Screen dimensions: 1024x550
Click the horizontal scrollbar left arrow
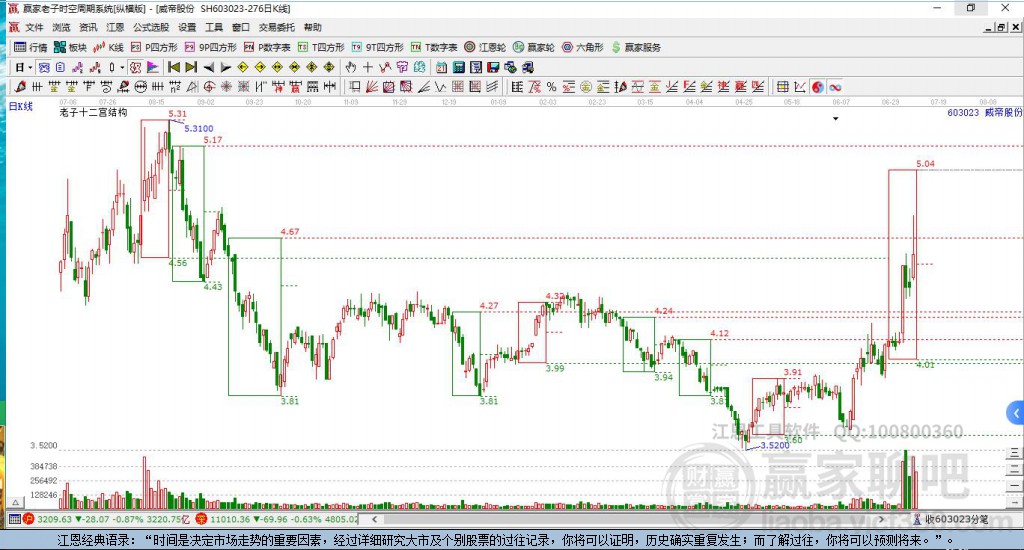point(374,519)
